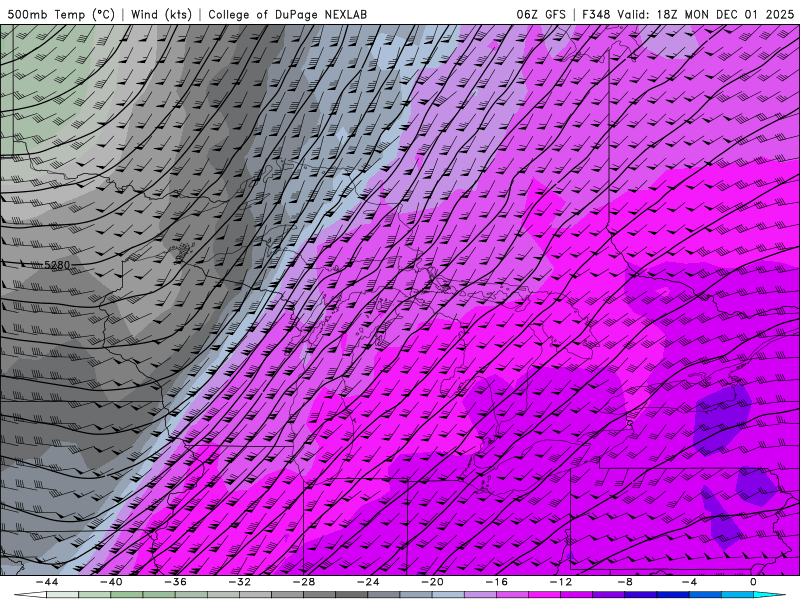Image resolution: width=800 pixels, height=600 pixels.
Task: Select the -40 colorbar label
Action: tap(111, 582)
